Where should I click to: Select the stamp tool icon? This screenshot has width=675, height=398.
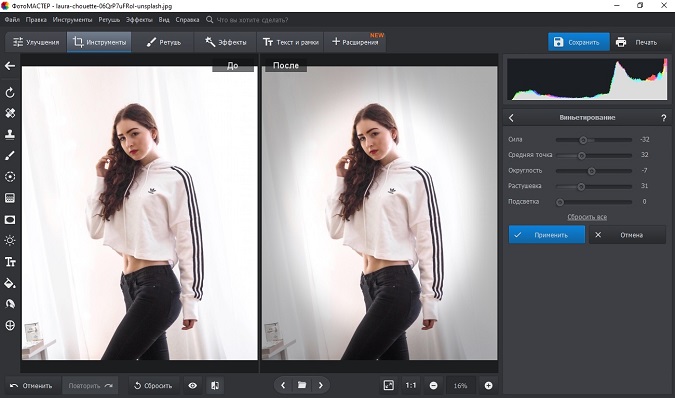[x=10, y=134]
